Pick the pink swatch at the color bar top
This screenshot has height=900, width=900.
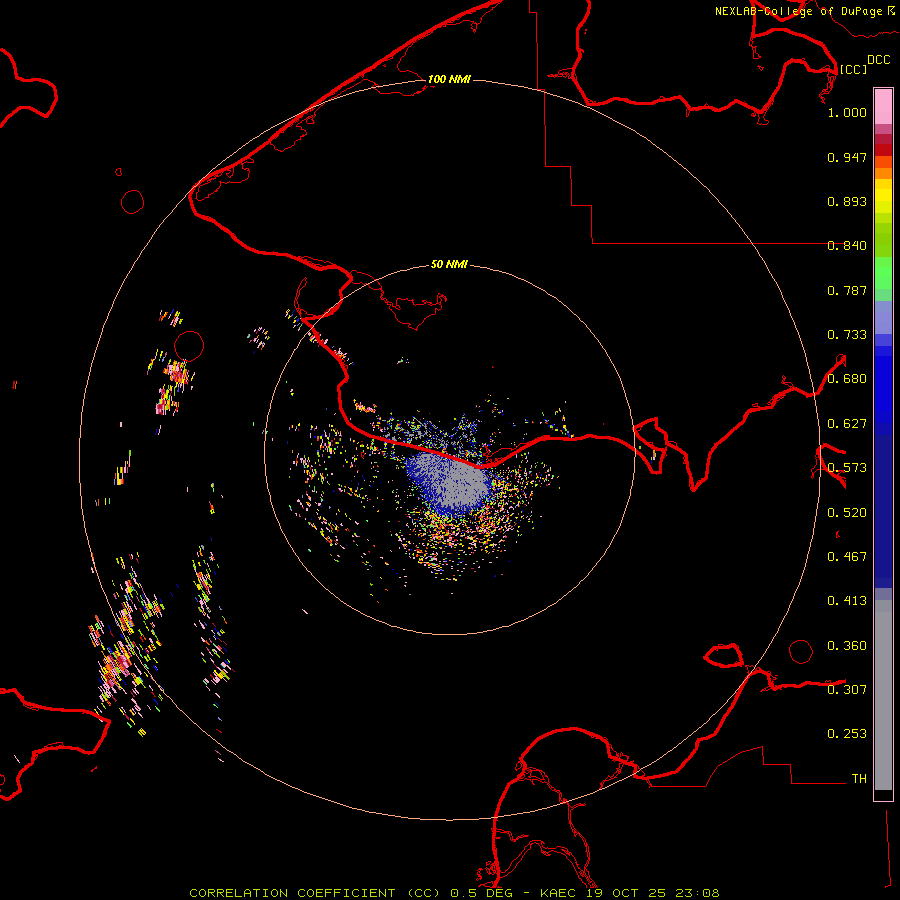click(883, 104)
